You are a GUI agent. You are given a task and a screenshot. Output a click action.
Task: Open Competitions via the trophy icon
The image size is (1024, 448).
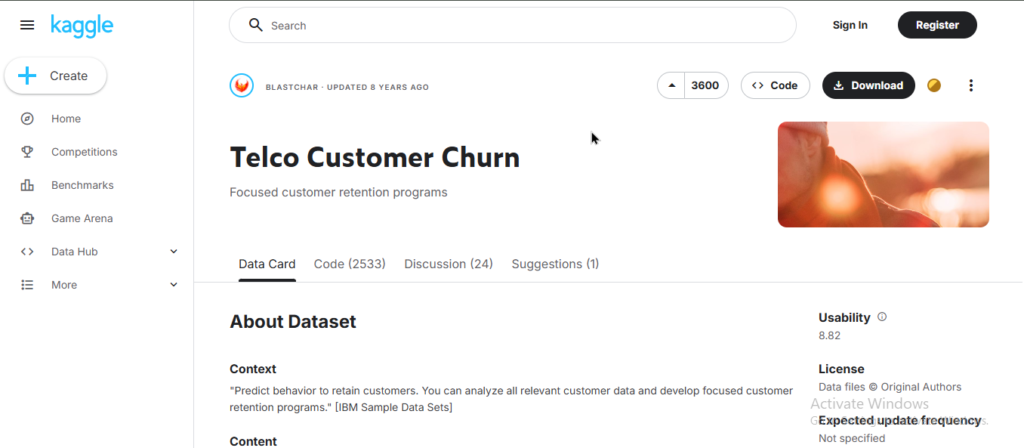coord(27,152)
